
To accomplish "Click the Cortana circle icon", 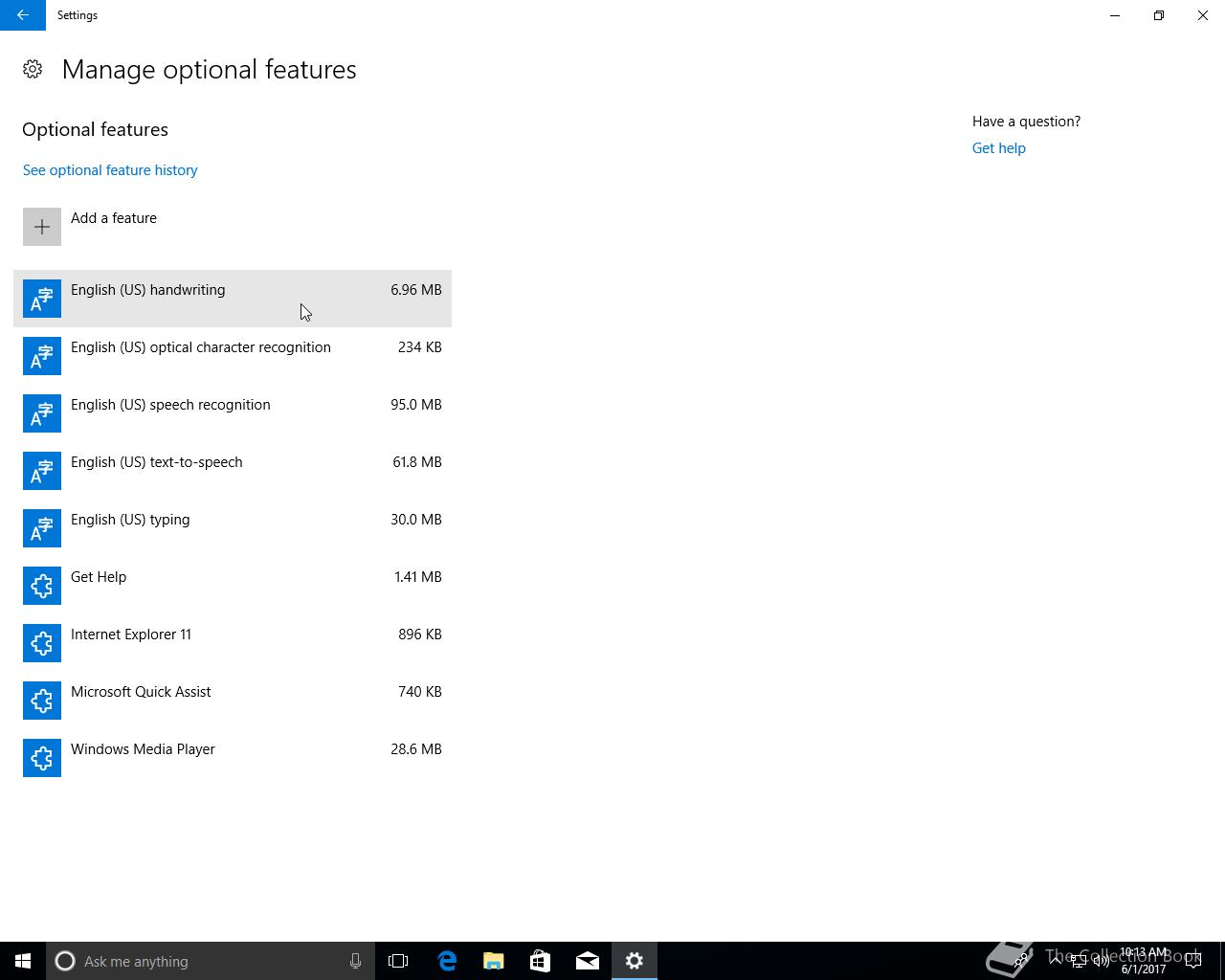I will (65, 961).
